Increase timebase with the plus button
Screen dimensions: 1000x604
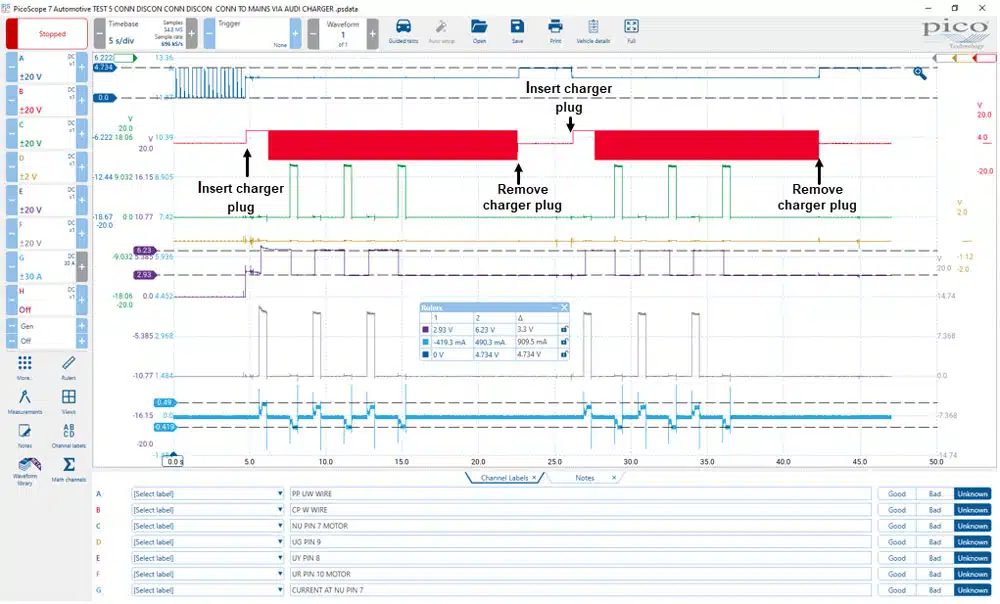coord(191,33)
